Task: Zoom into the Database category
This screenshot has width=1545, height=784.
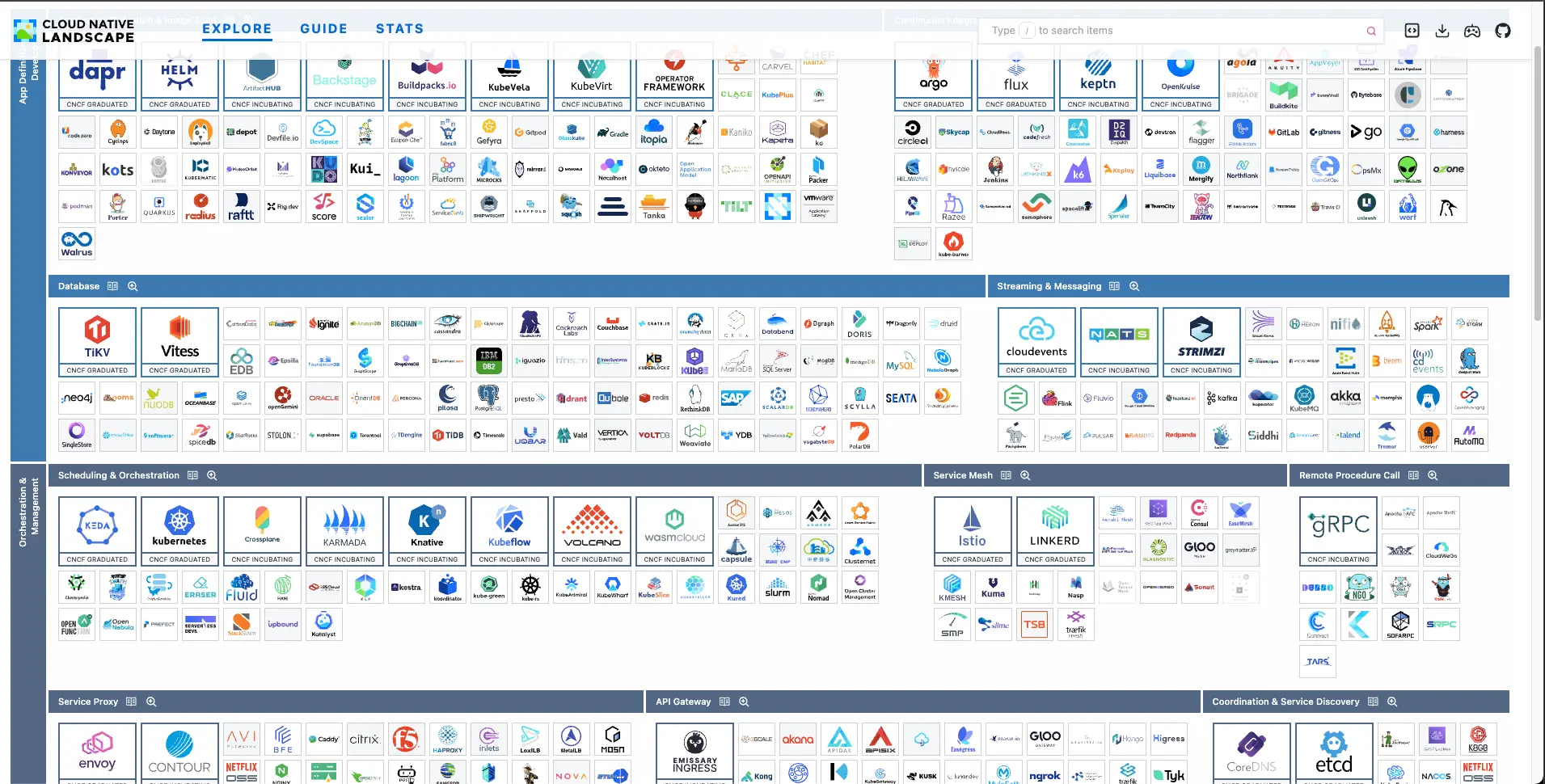Action: pyautogui.click(x=133, y=286)
